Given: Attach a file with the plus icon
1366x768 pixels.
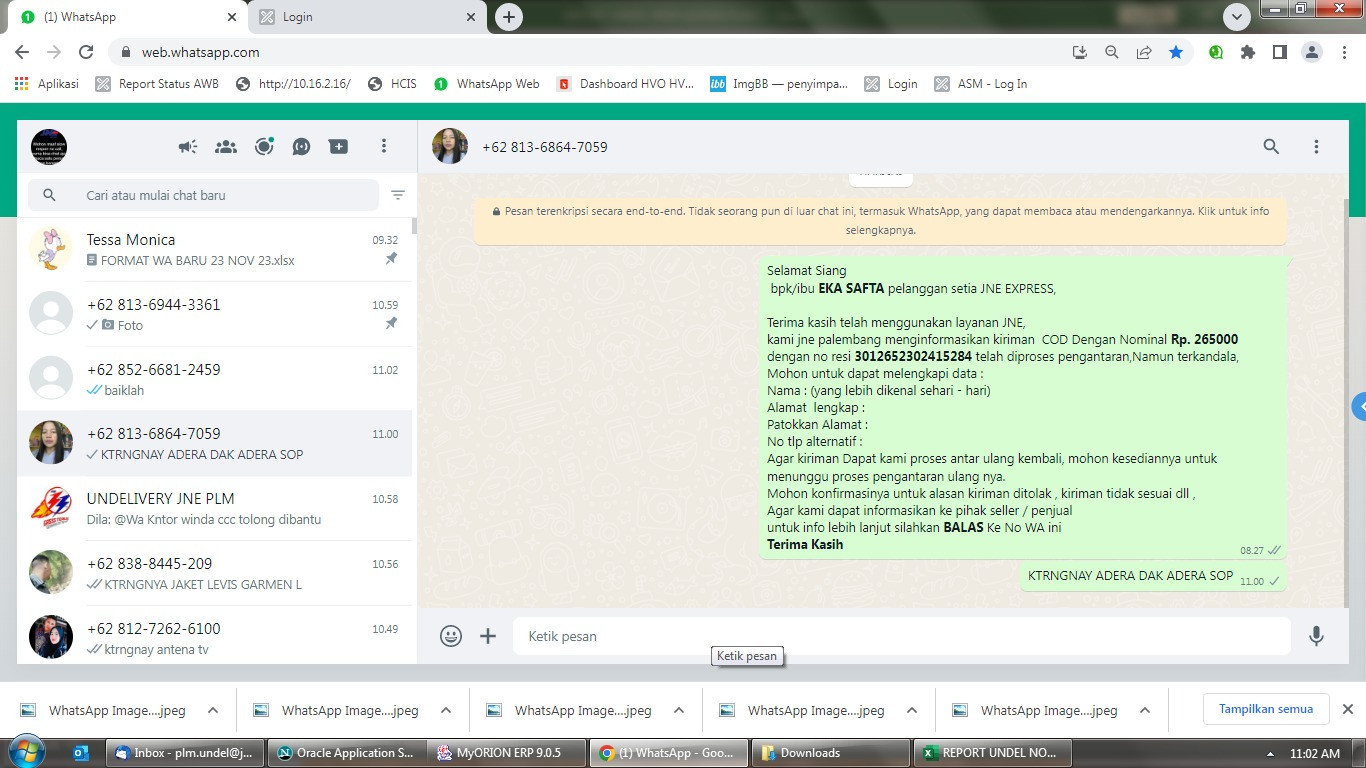Looking at the screenshot, I should (x=488, y=636).
